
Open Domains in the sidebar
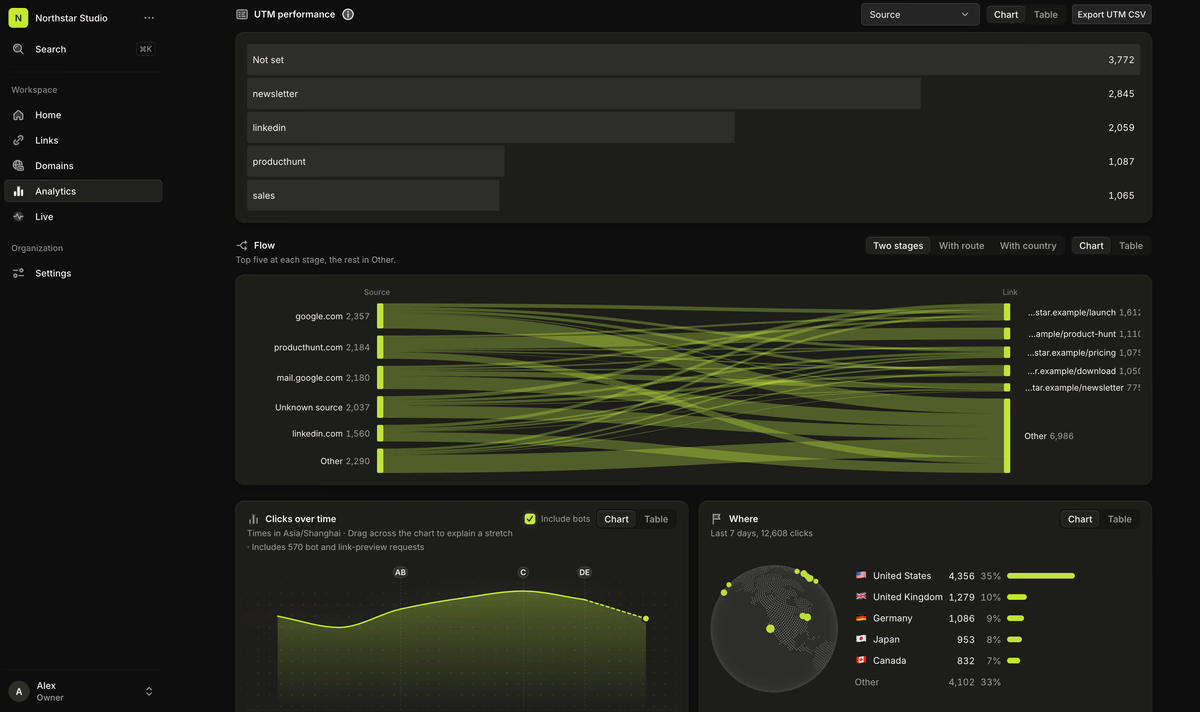[x=83, y=166]
